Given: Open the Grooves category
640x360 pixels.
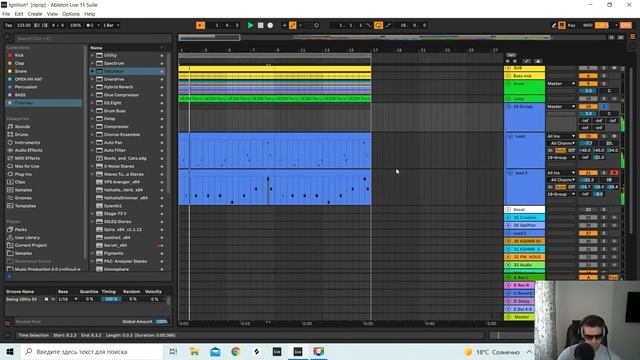Looking at the screenshot, I should (x=23, y=198).
